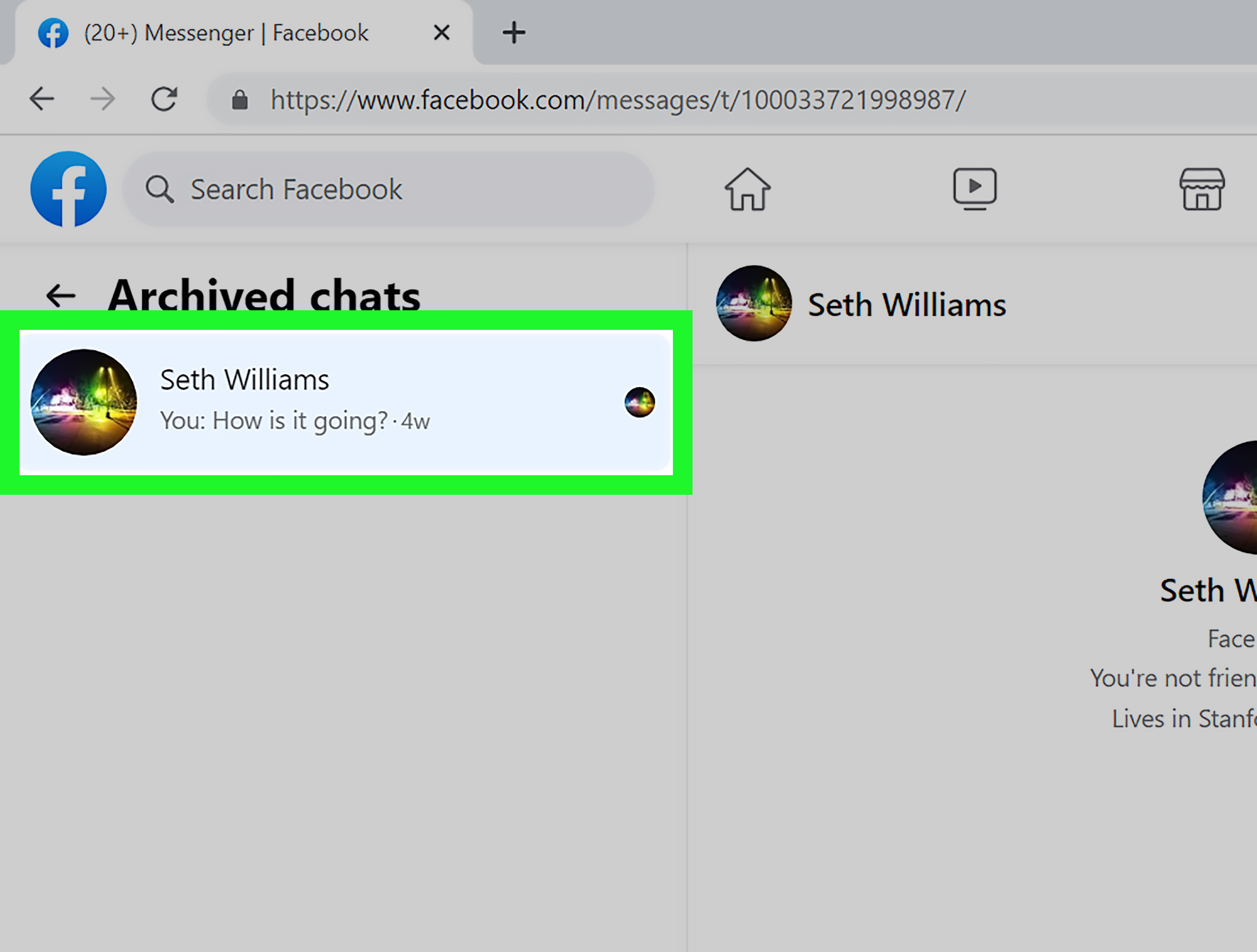Click the 'You: How is it going?' preview
The width and height of the screenshot is (1257, 952).
click(274, 421)
